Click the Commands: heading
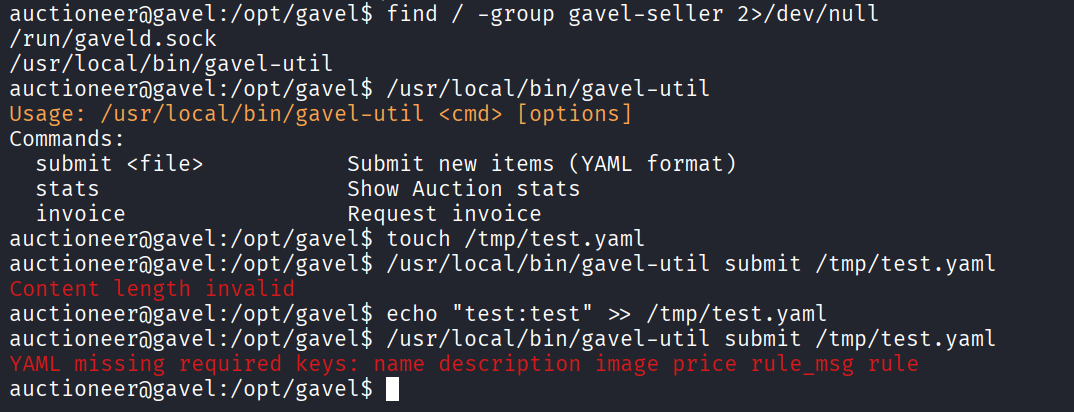Viewport: 1074px width, 412px height. coord(67,139)
